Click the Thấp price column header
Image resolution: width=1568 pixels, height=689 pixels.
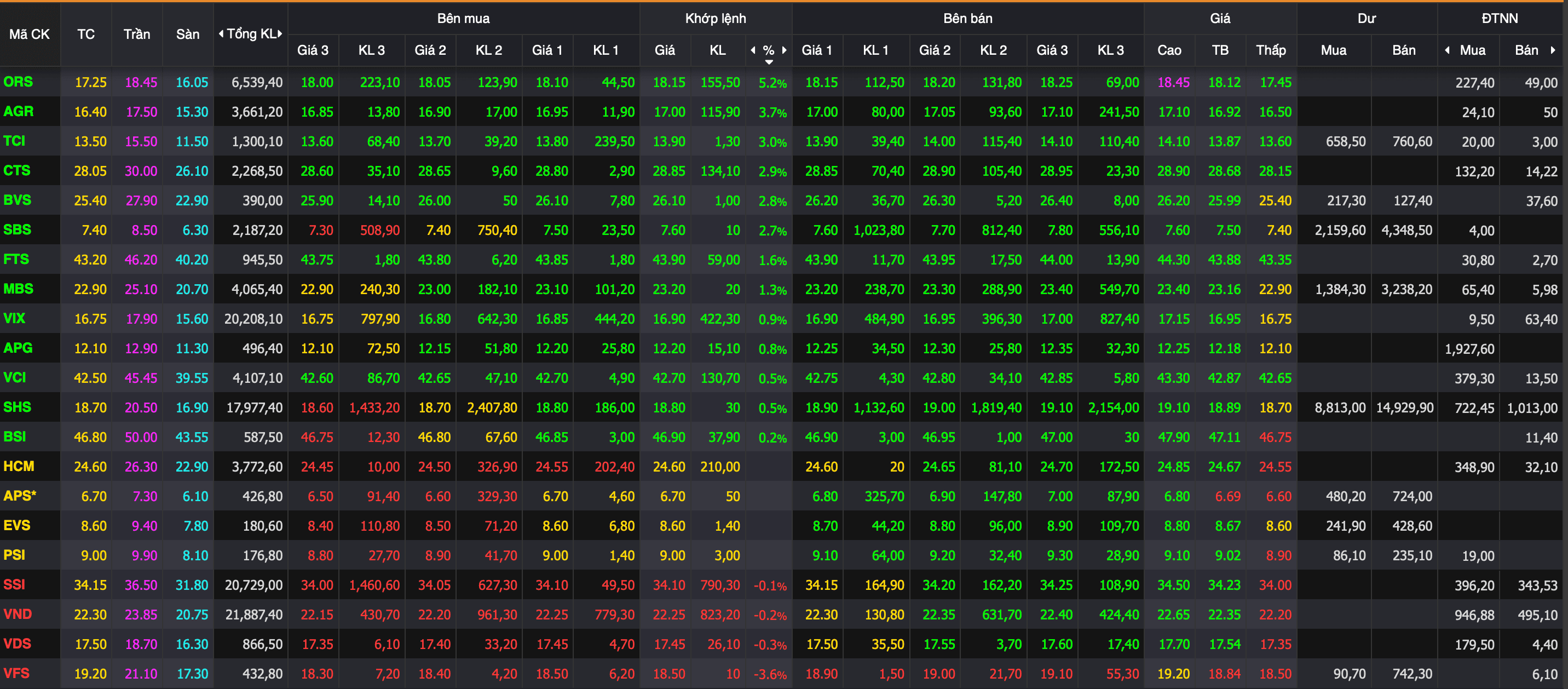[1271, 50]
